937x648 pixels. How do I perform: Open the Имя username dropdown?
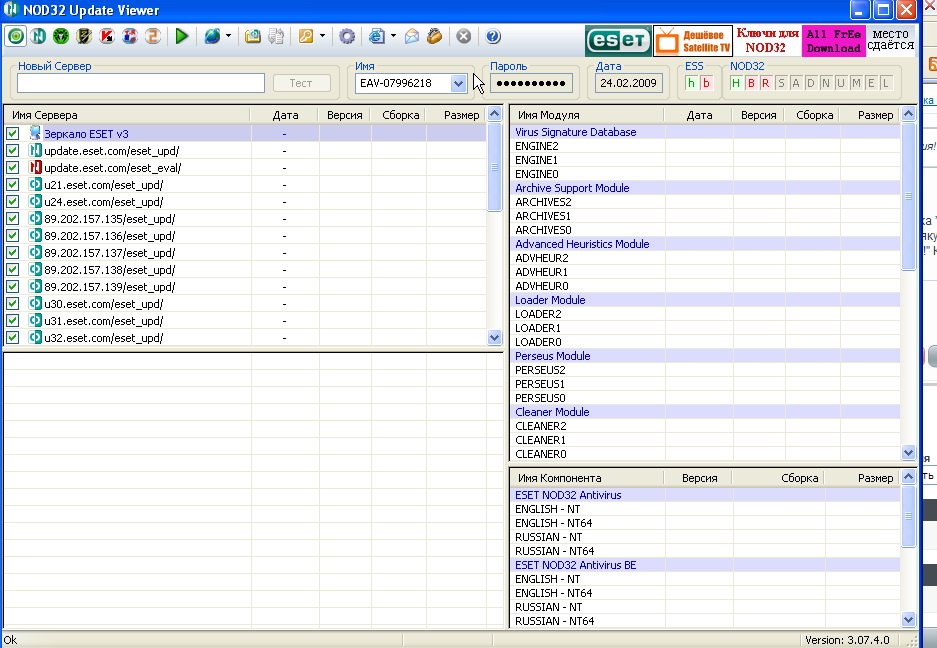458,84
